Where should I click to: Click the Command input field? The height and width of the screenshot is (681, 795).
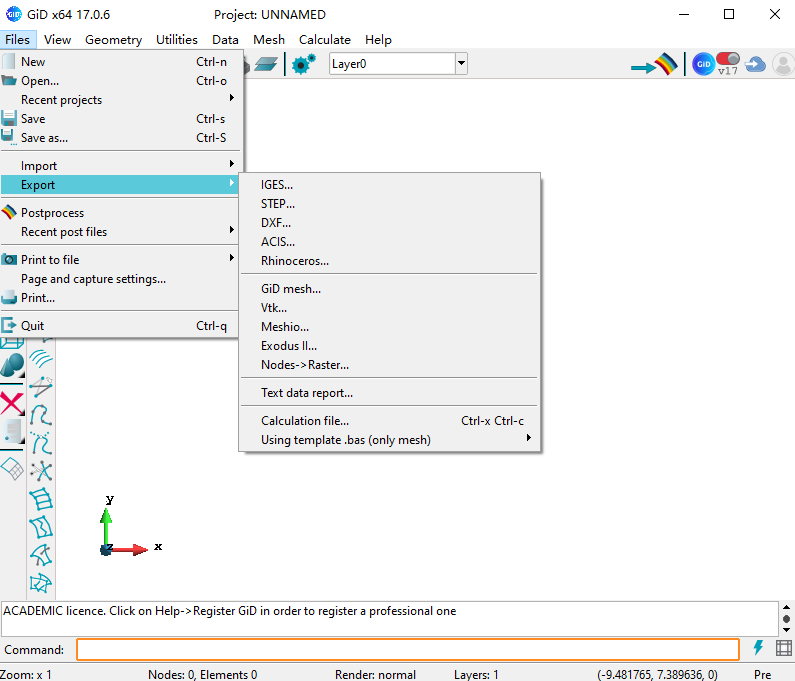408,649
